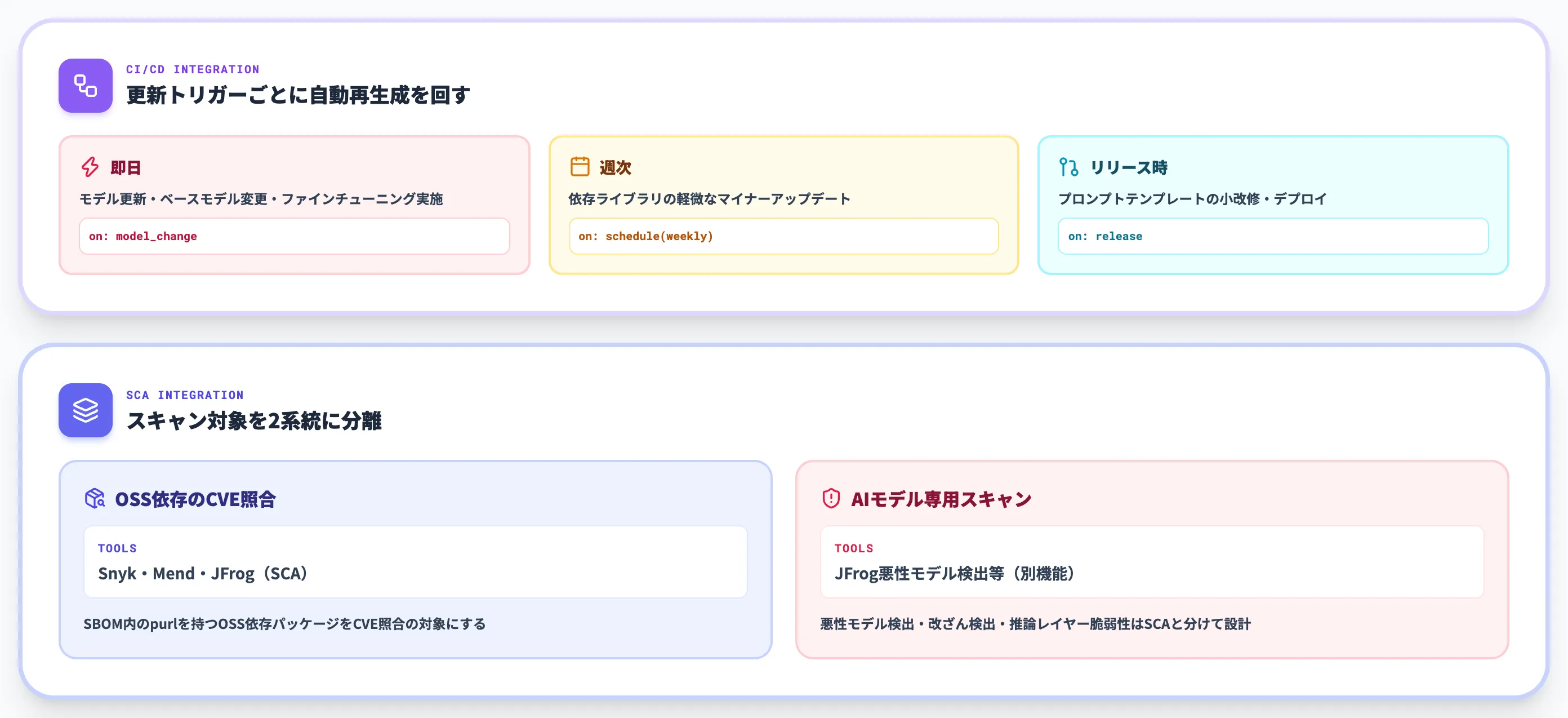Click the 'on: release' code box

coord(1273,236)
